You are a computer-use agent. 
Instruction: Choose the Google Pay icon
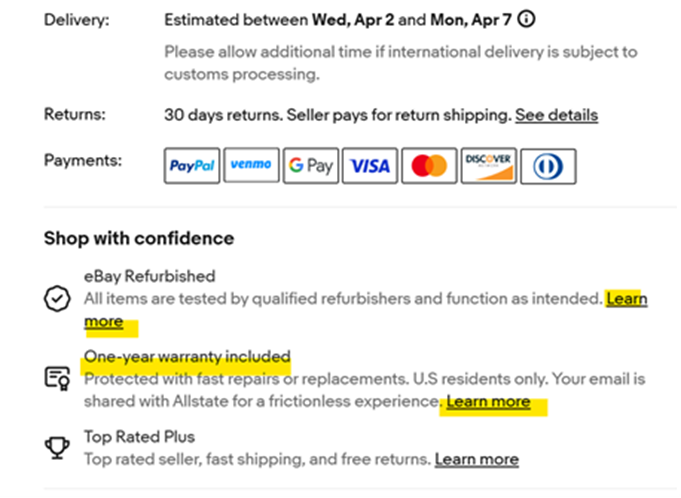309,166
